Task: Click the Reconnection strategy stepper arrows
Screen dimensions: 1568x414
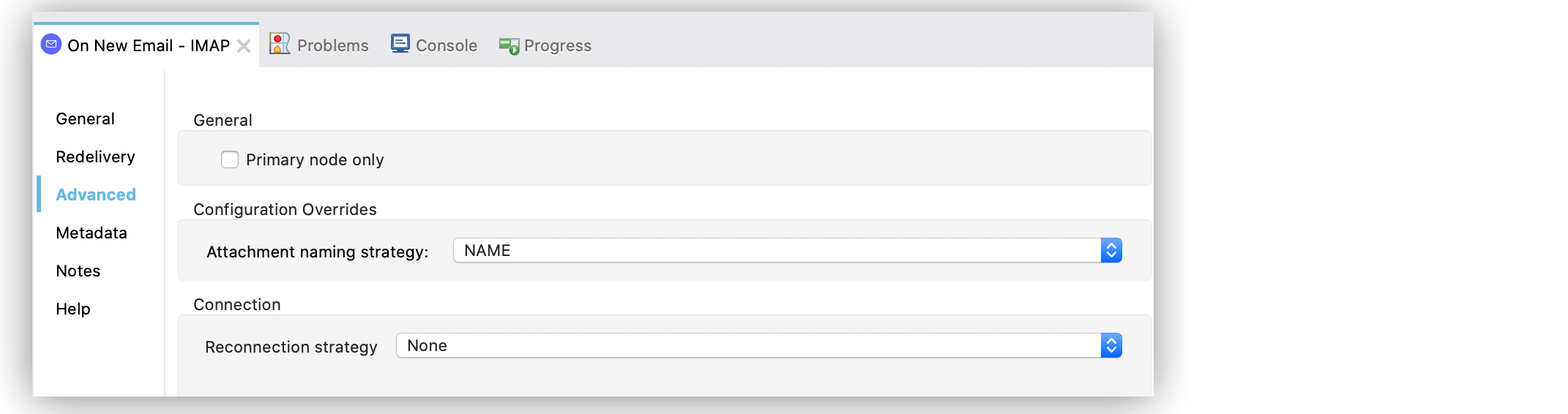Action: pyautogui.click(x=1111, y=346)
